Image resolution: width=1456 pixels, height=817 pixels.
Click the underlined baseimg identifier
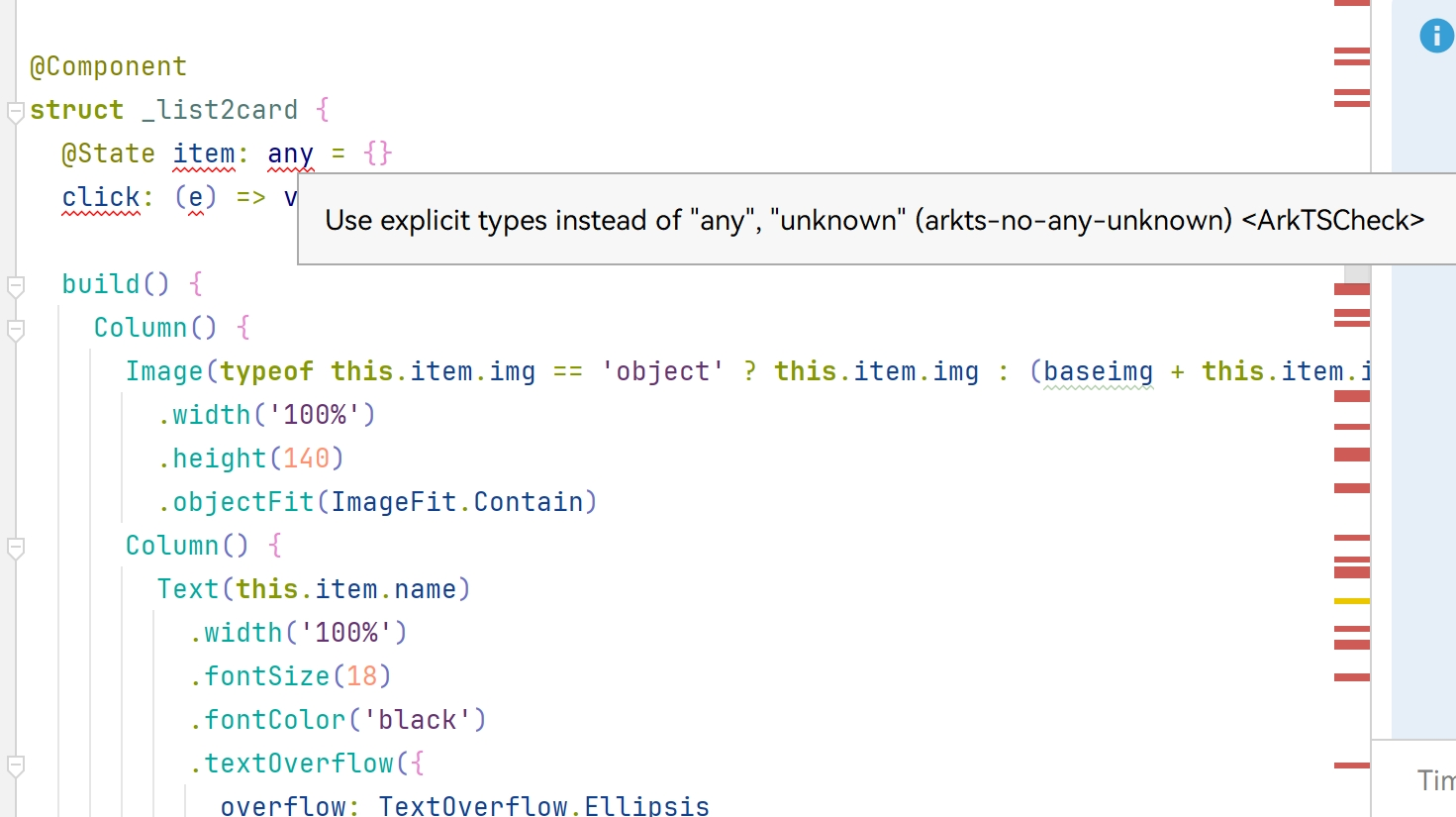click(1099, 371)
